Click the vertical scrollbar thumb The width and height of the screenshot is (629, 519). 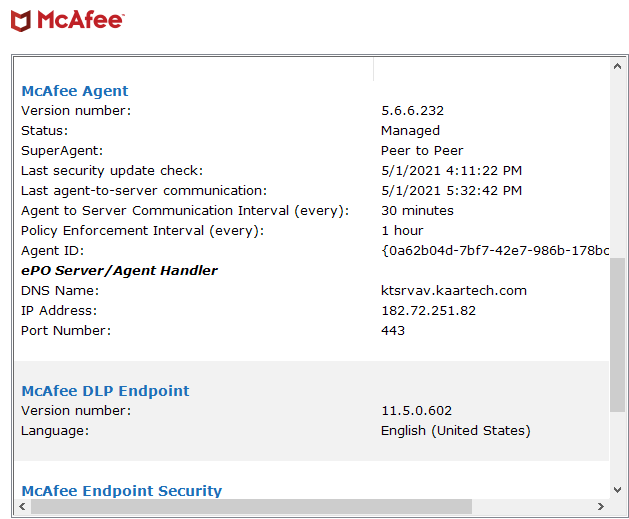pos(617,335)
